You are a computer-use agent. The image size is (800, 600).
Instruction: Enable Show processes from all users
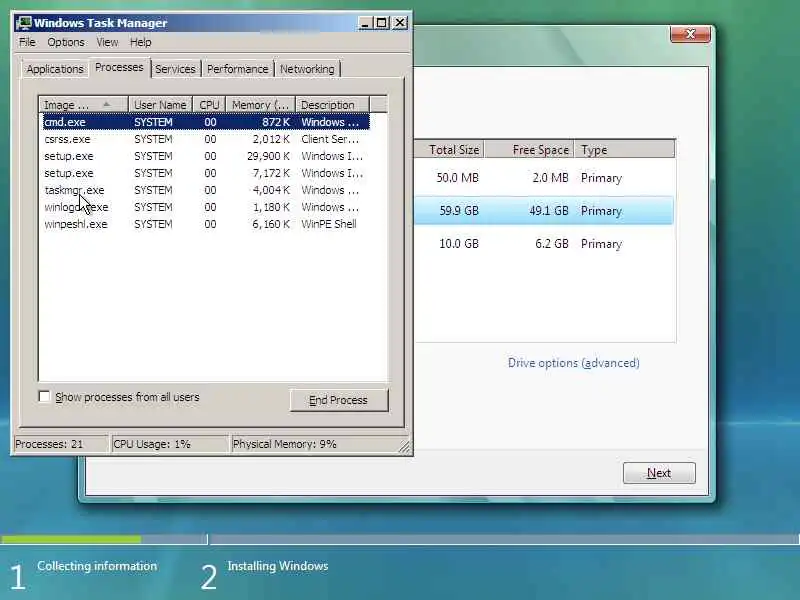pyautogui.click(x=44, y=396)
